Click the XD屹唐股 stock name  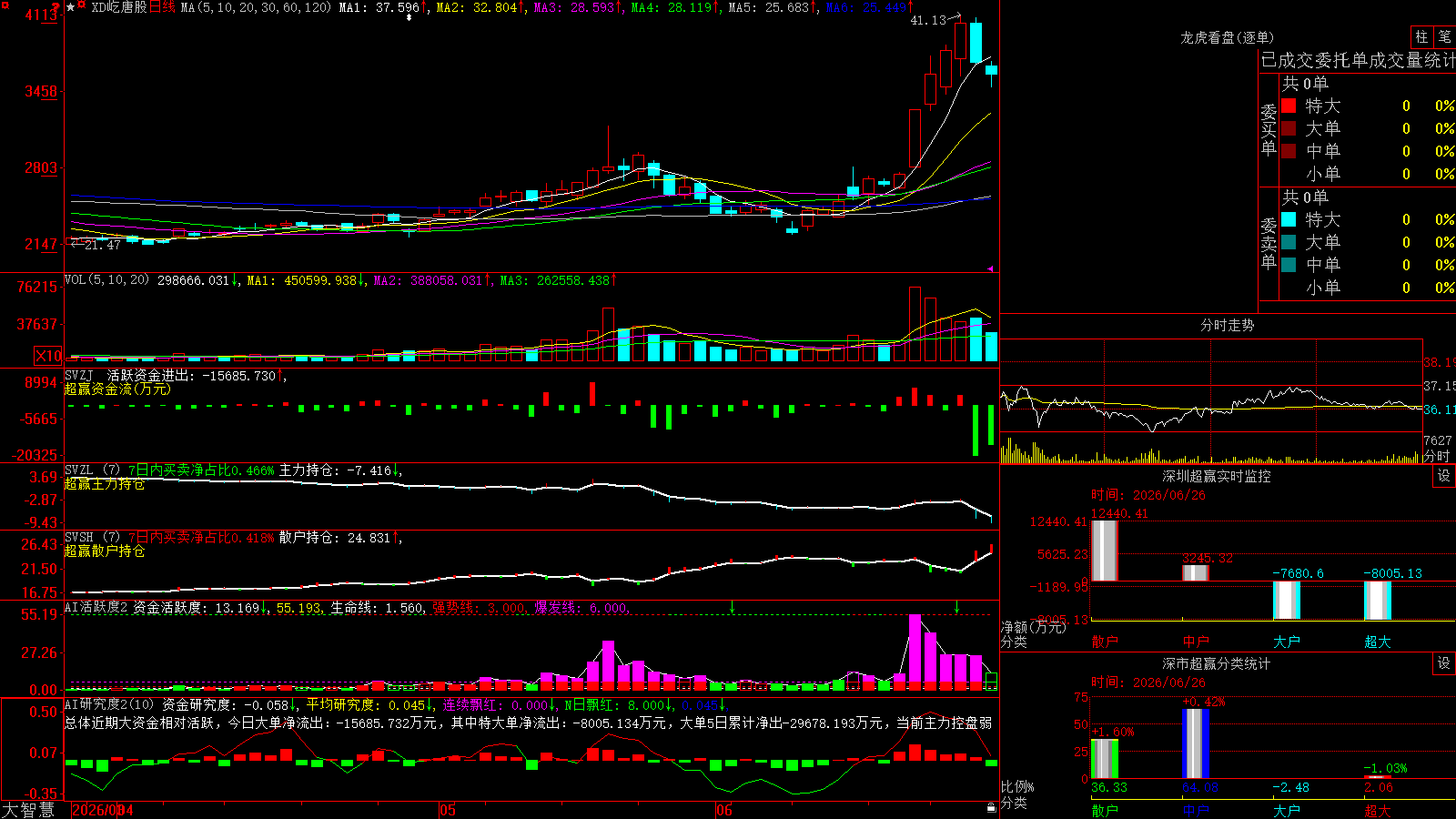119,7
